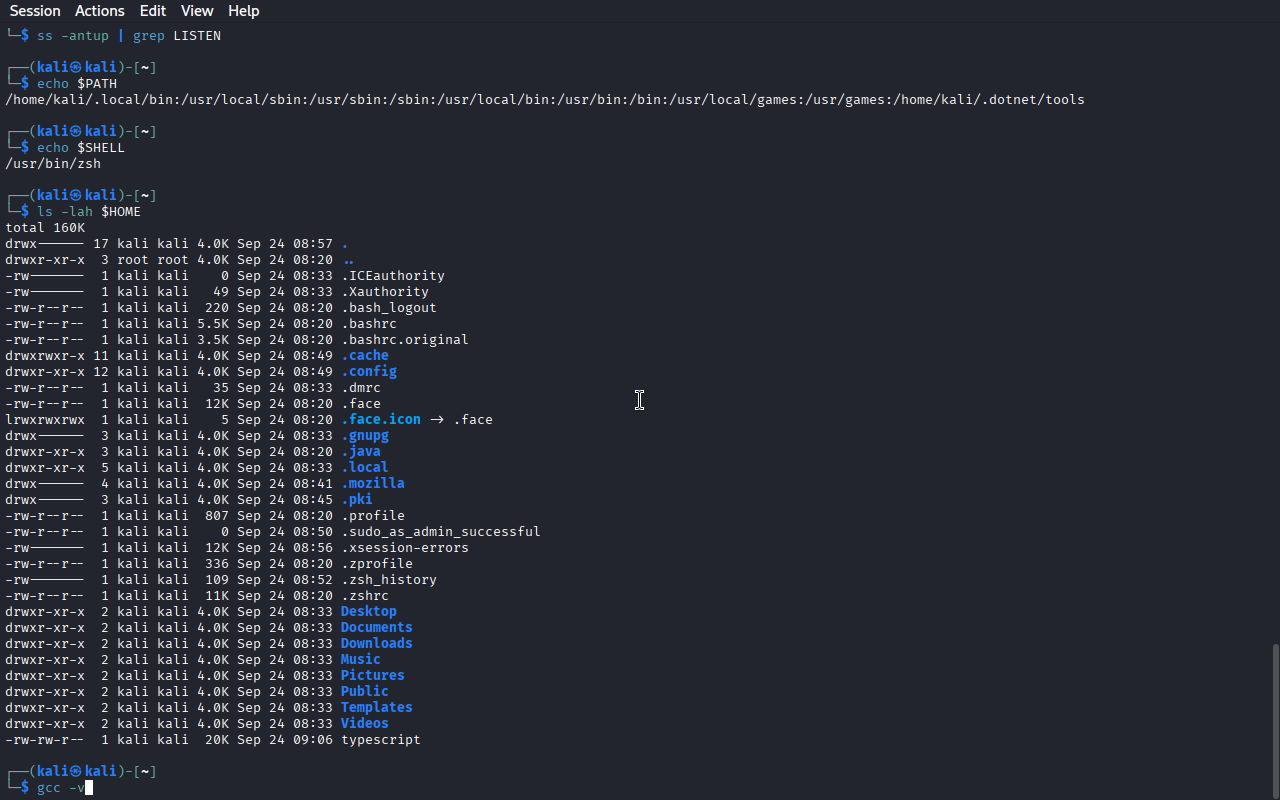Click the Pictures directory entry
The height and width of the screenshot is (800, 1280).
point(372,676)
